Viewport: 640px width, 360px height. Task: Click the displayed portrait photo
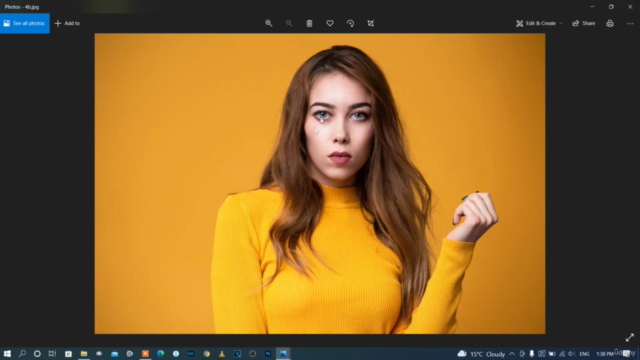coord(320,183)
